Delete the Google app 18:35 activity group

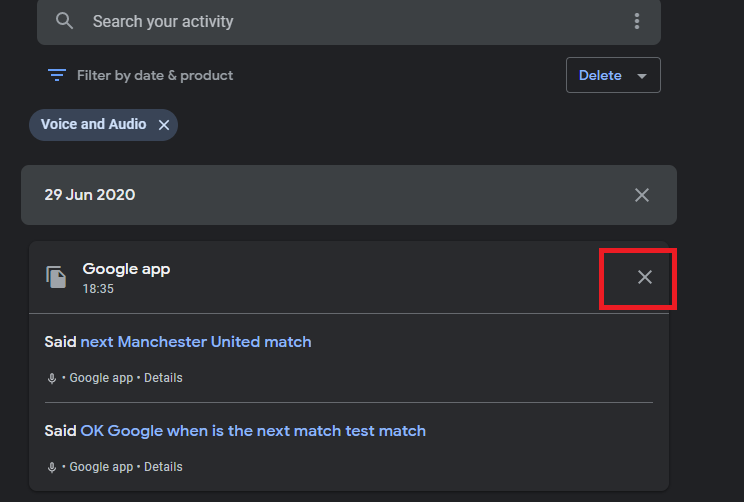pyautogui.click(x=644, y=277)
